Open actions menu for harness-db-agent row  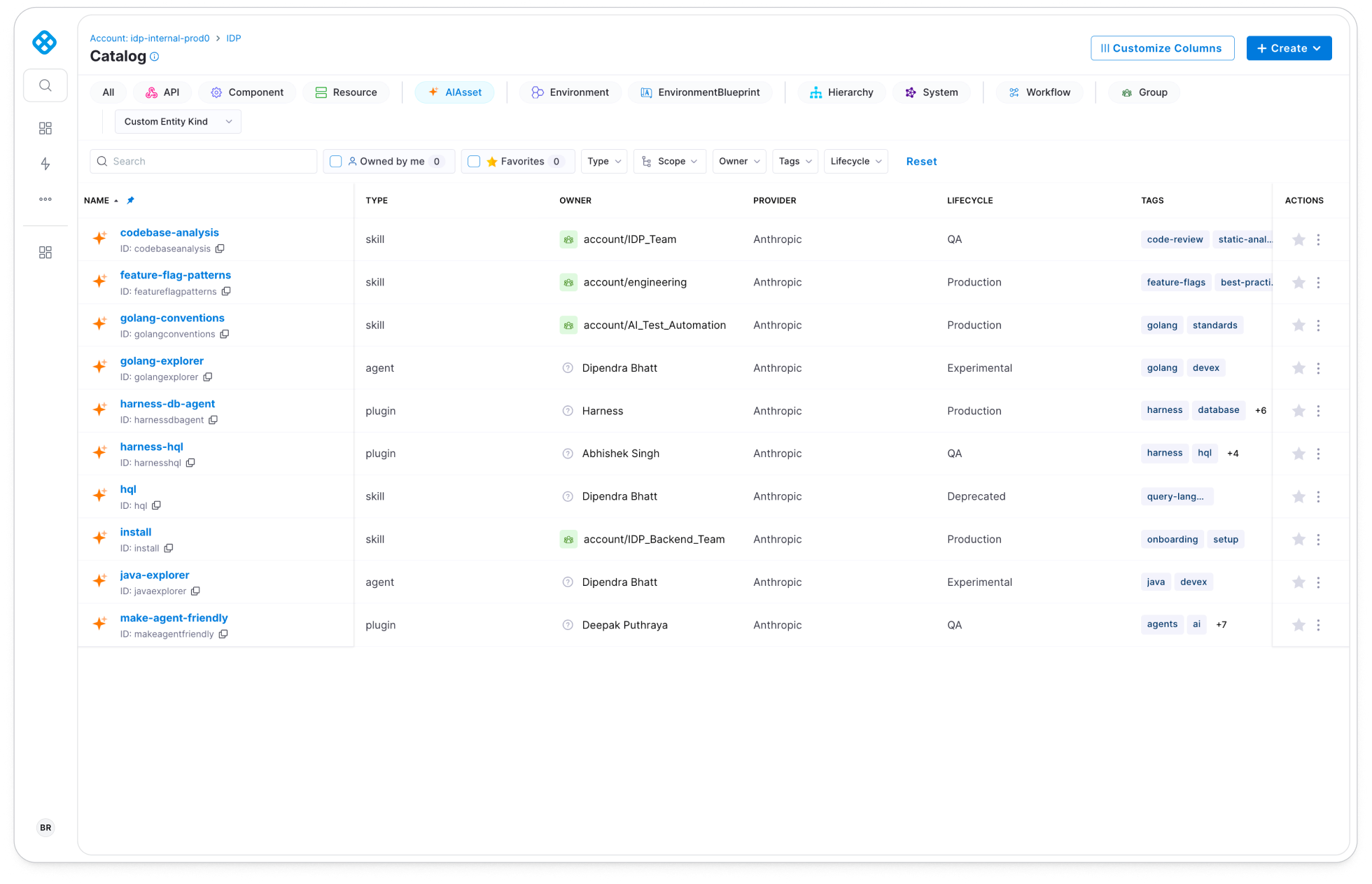pyautogui.click(x=1318, y=411)
